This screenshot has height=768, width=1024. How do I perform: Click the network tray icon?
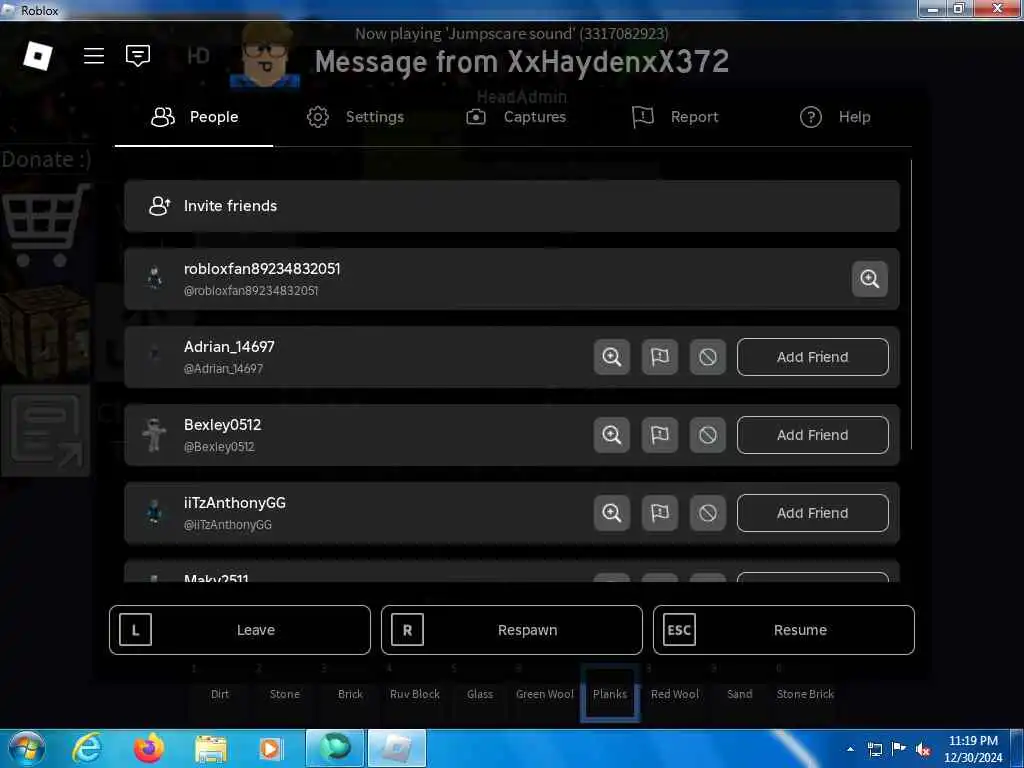tap(874, 750)
